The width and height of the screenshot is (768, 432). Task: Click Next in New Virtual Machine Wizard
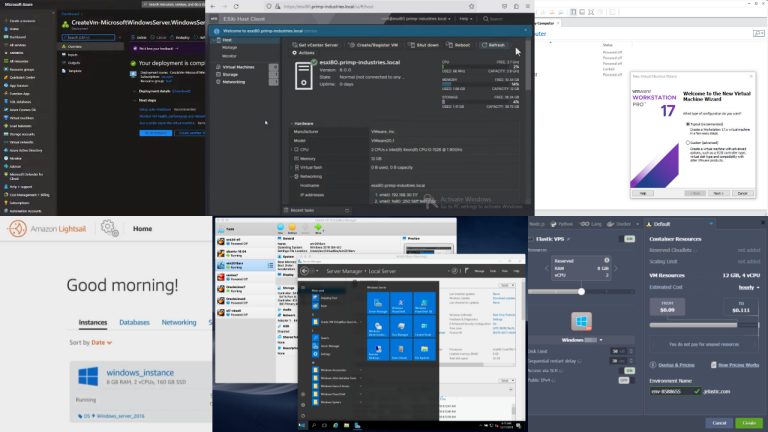pos(718,193)
